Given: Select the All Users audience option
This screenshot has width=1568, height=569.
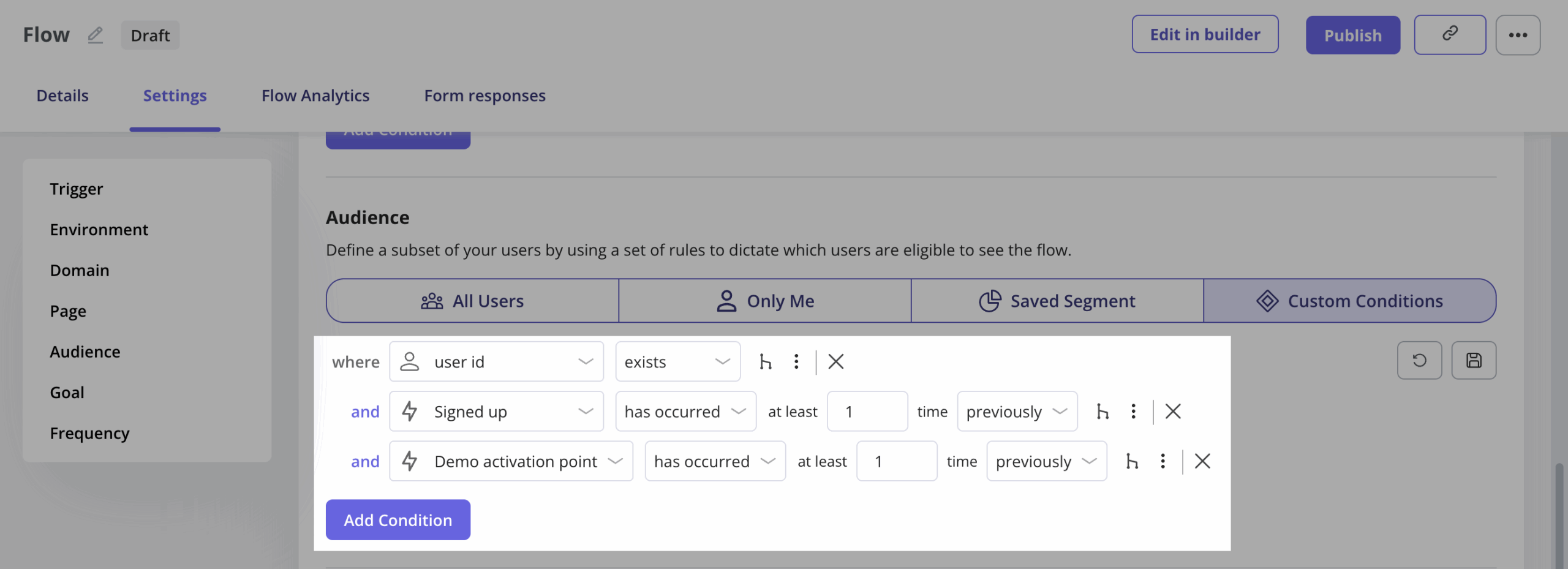Looking at the screenshot, I should click(472, 300).
